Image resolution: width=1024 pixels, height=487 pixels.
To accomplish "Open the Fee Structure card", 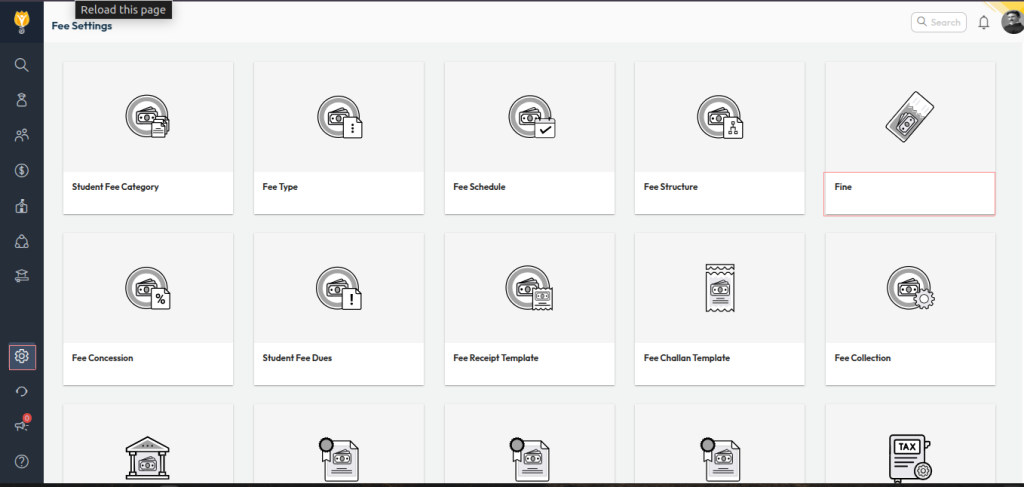I will pos(719,138).
